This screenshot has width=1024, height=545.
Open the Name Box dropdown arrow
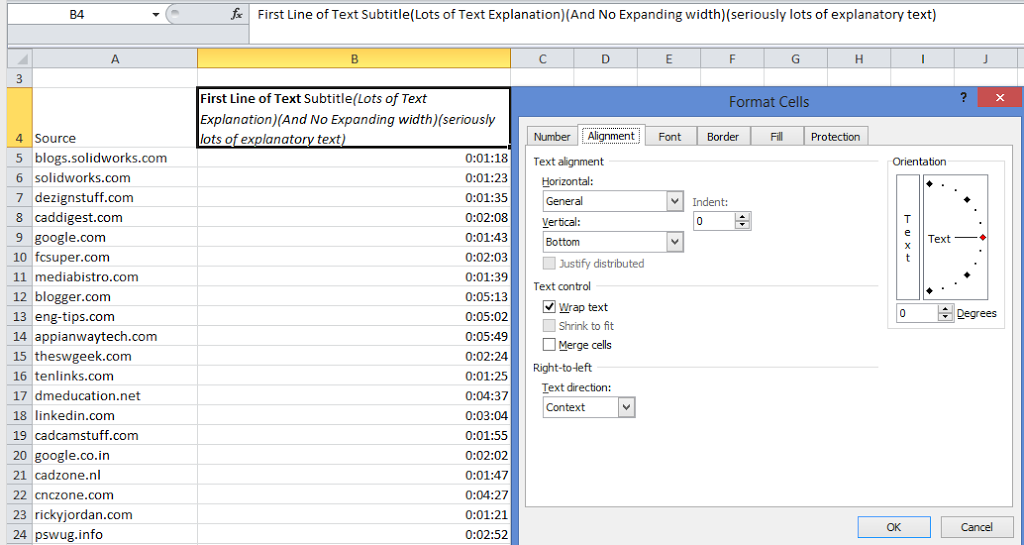(x=156, y=14)
